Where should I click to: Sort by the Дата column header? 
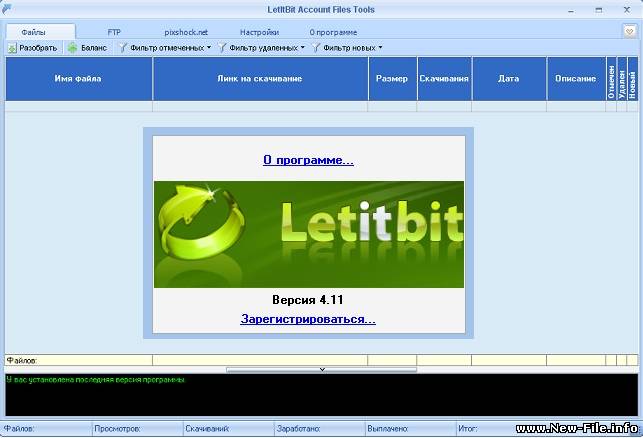click(x=508, y=78)
